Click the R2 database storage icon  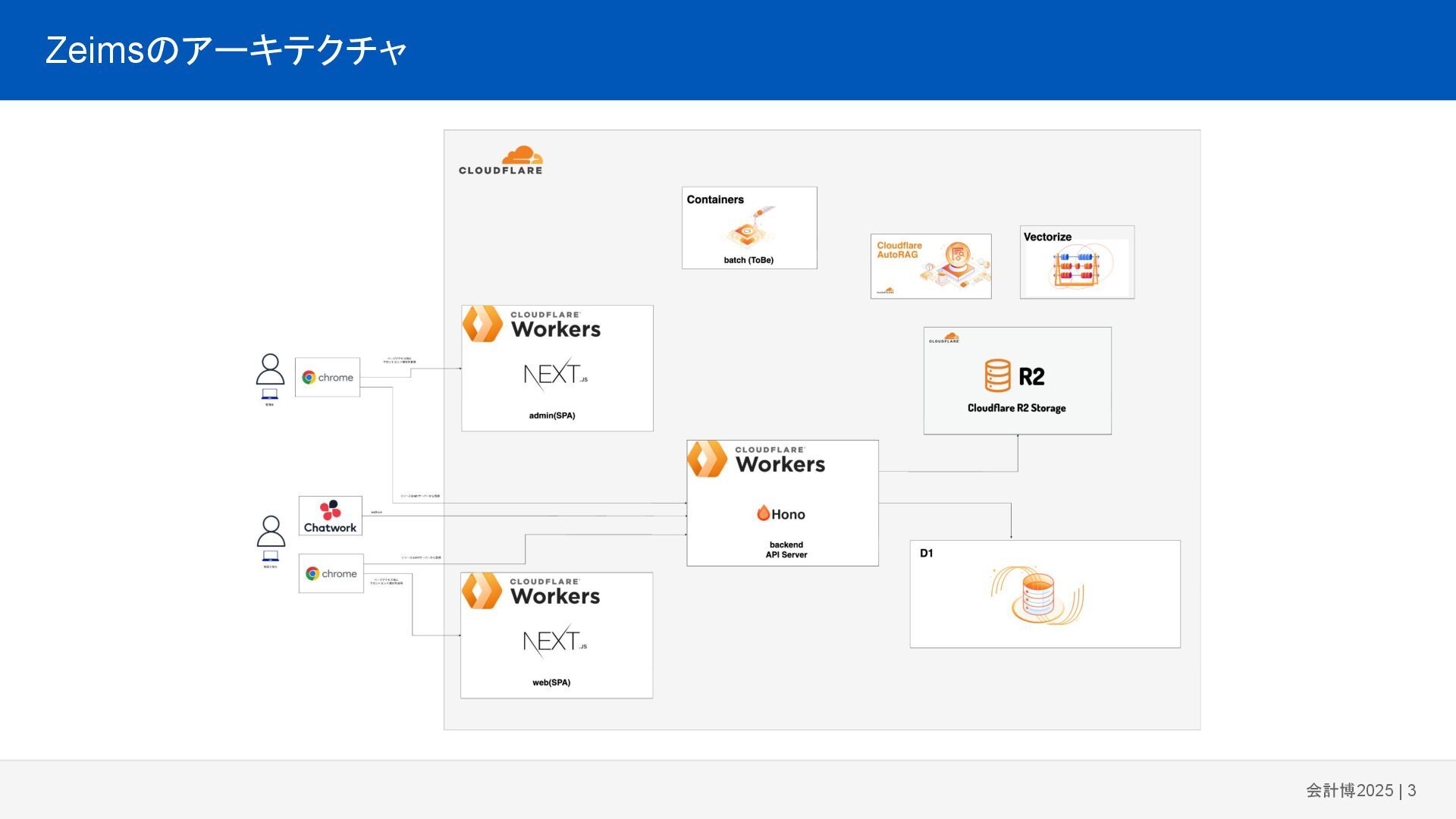click(997, 375)
